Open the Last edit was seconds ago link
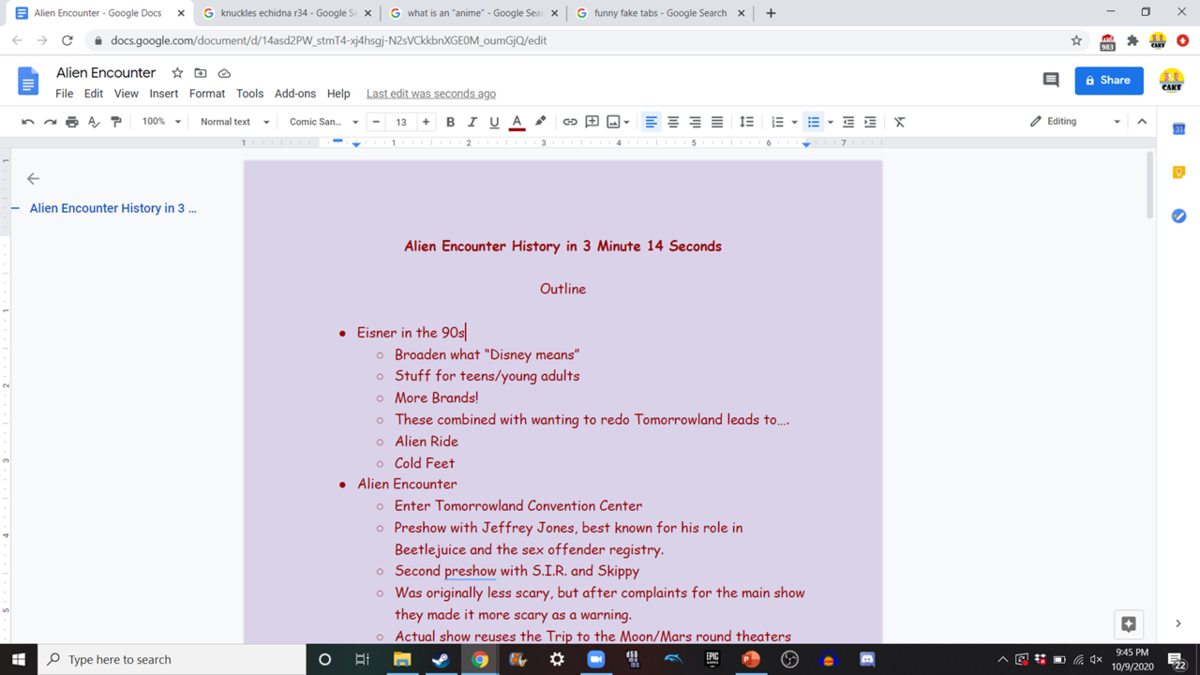Viewport: 1200px width, 675px height. 431,94
